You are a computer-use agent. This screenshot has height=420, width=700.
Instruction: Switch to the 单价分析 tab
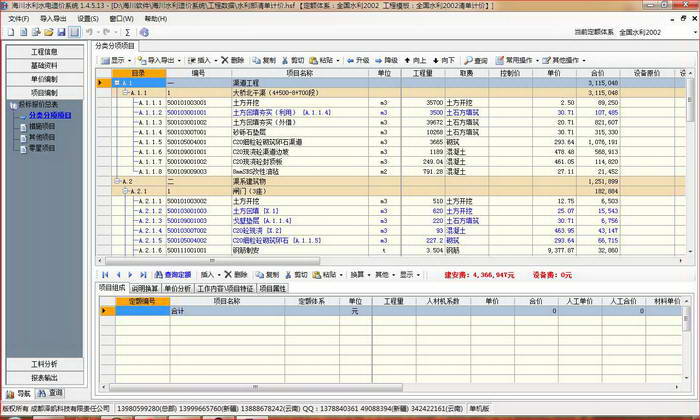click(178, 289)
